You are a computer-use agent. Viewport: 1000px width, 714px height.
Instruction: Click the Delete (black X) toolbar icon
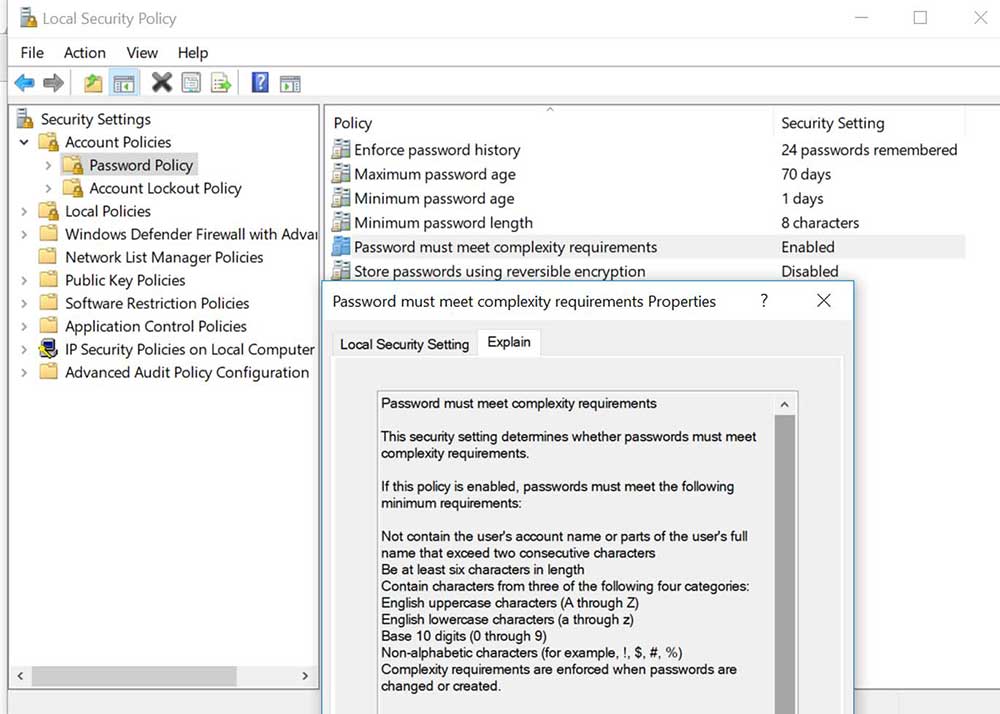pyautogui.click(x=161, y=83)
